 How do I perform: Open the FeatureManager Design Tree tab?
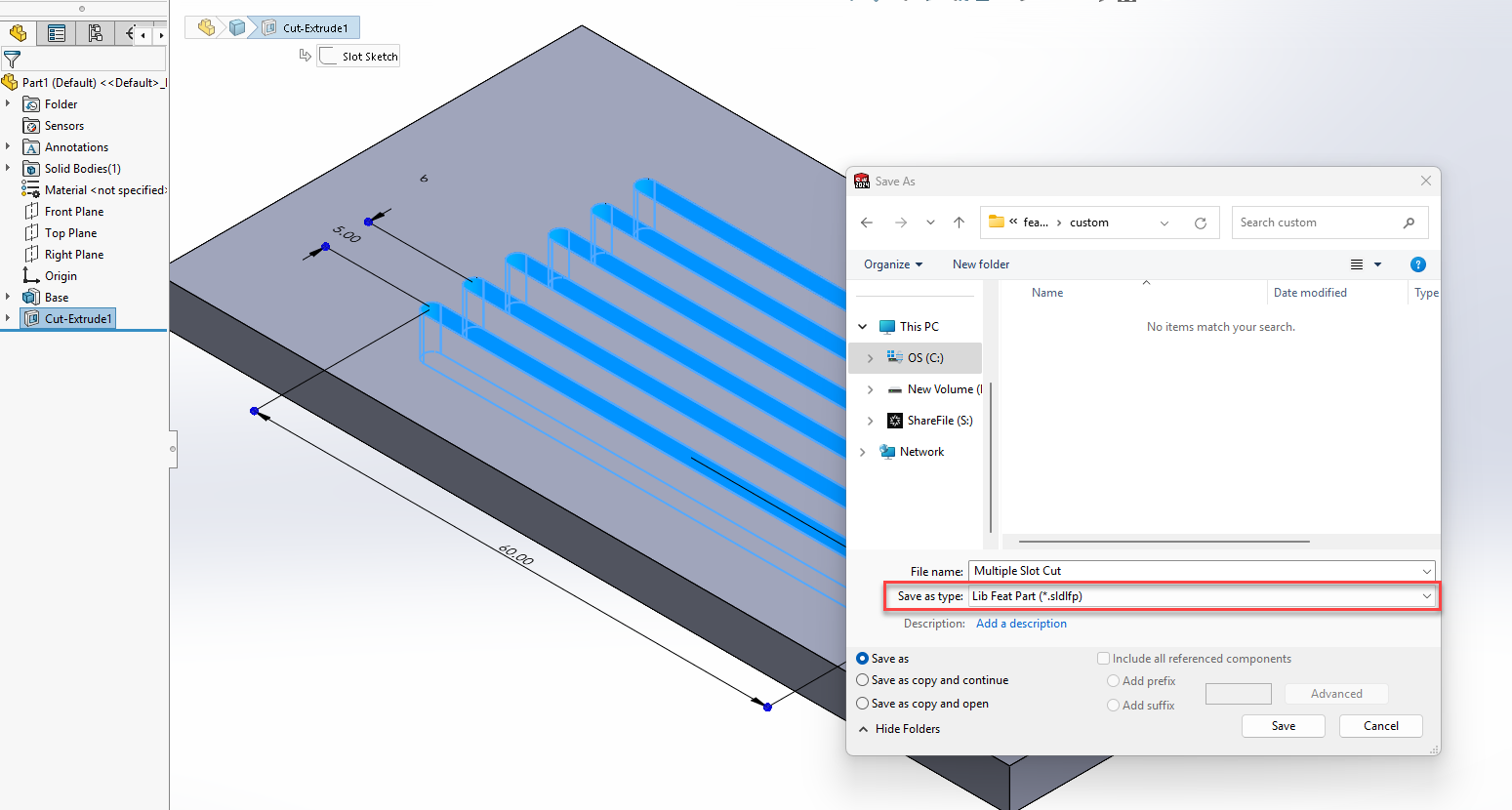click(18, 33)
